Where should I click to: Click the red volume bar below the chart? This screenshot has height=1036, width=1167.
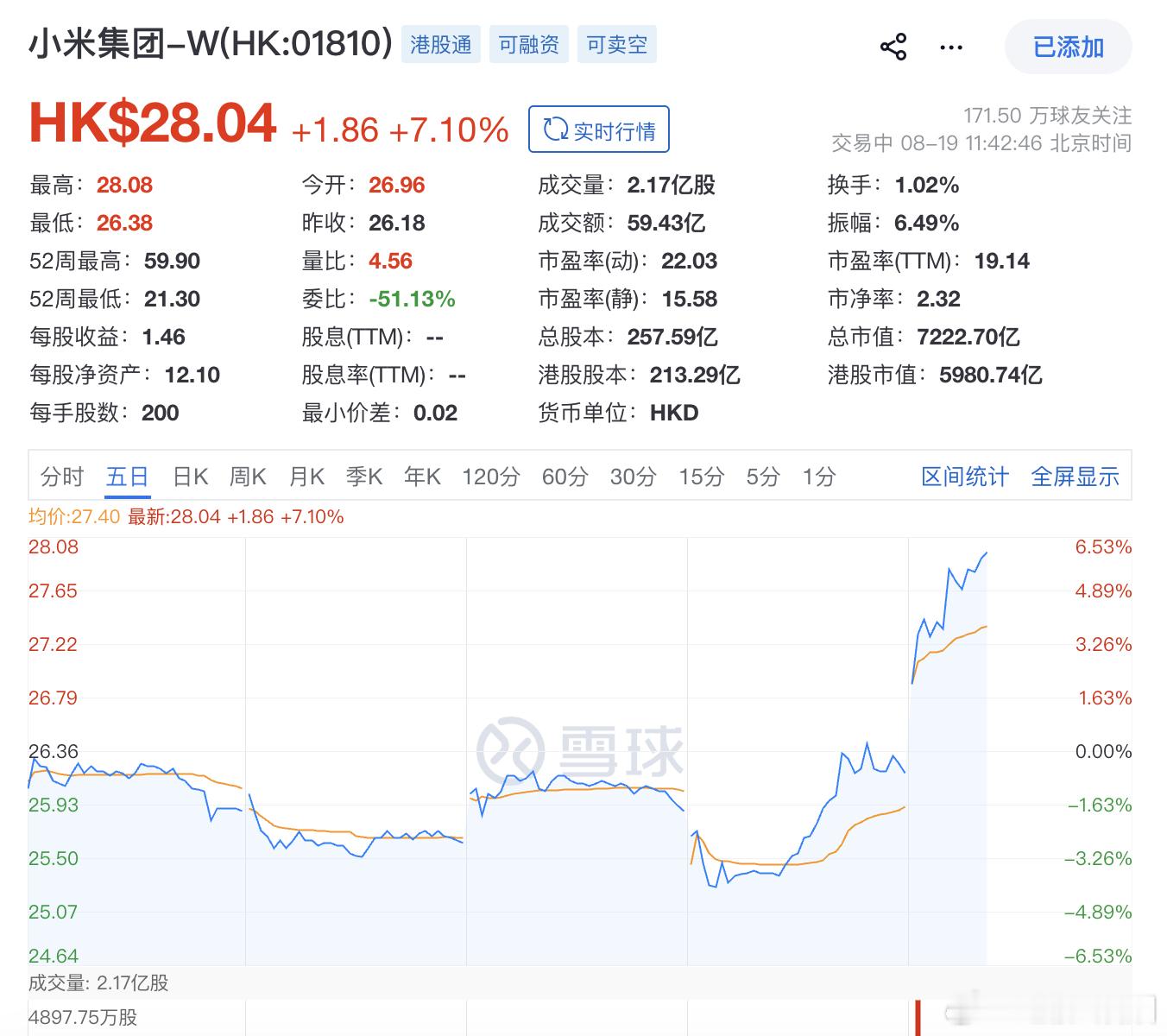pos(918,1018)
